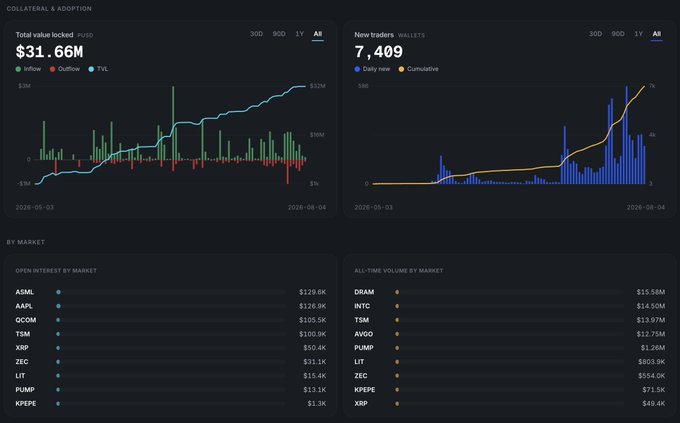Toggle the TVL legend item
This screenshot has width=680, height=423.
point(98,69)
